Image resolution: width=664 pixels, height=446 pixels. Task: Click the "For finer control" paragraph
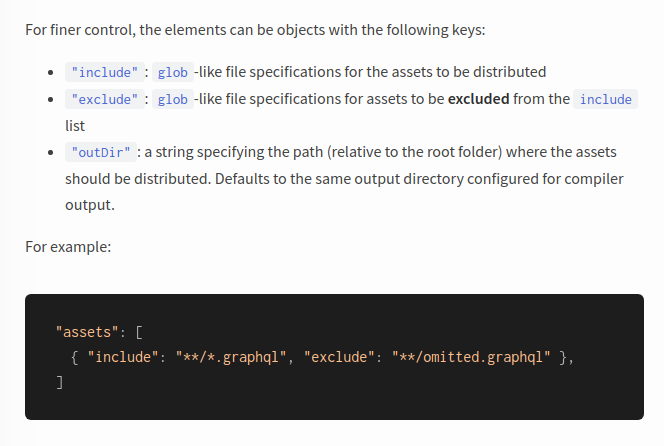tap(255, 30)
